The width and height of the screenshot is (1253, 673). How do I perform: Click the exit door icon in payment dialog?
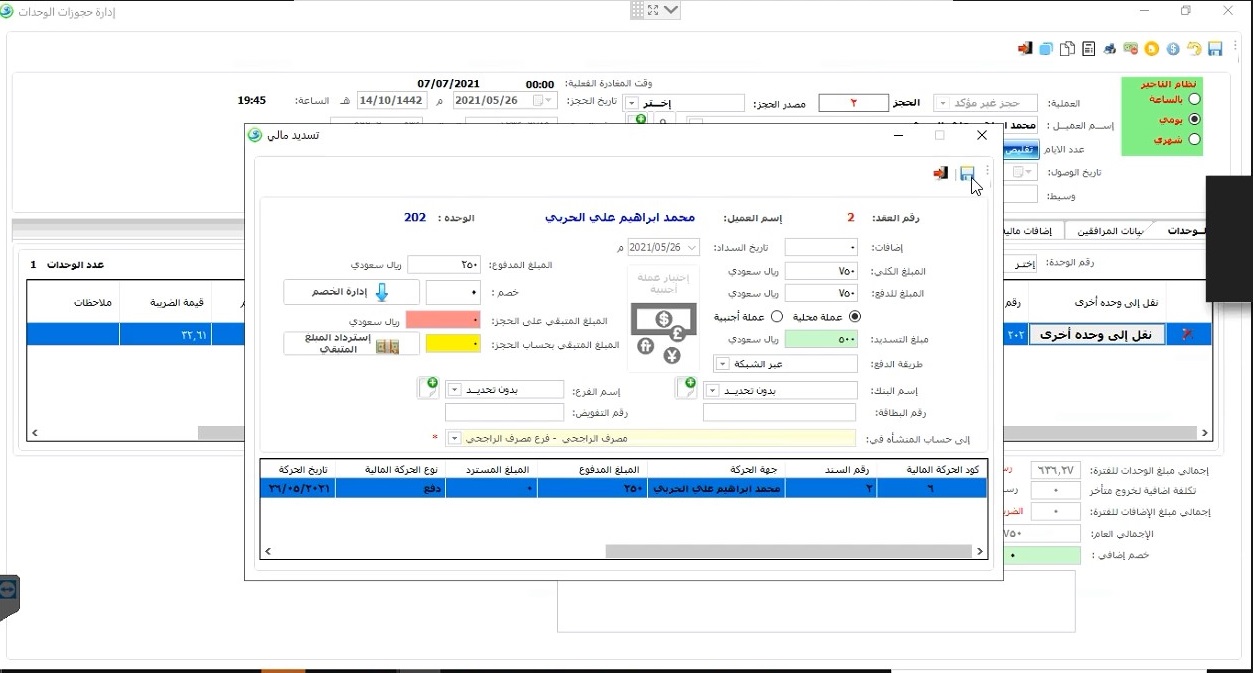click(x=940, y=174)
